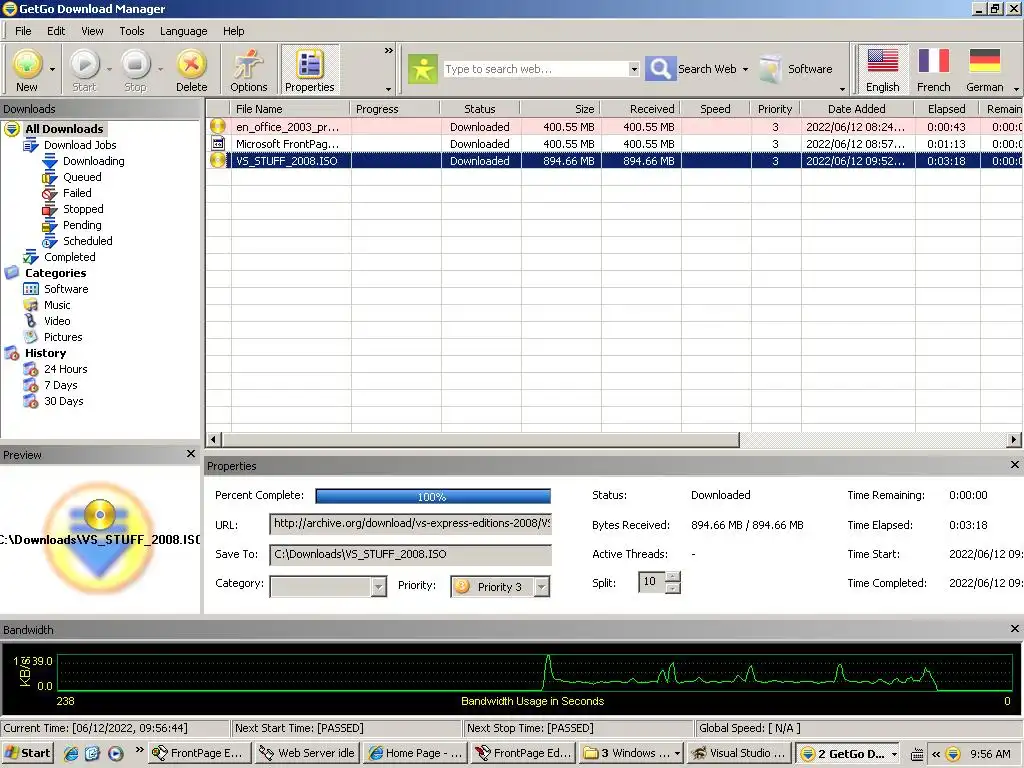Open the Edit menu
Image resolution: width=1024 pixels, height=768 pixels.
pos(56,31)
